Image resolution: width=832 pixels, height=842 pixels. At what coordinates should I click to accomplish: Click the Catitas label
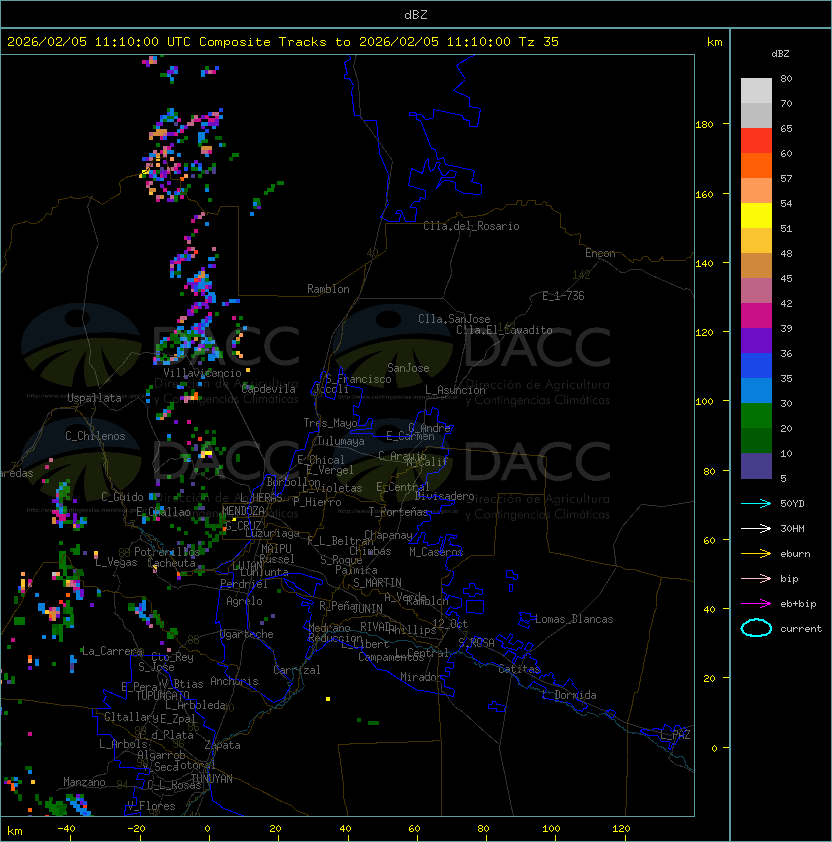pyautogui.click(x=519, y=669)
